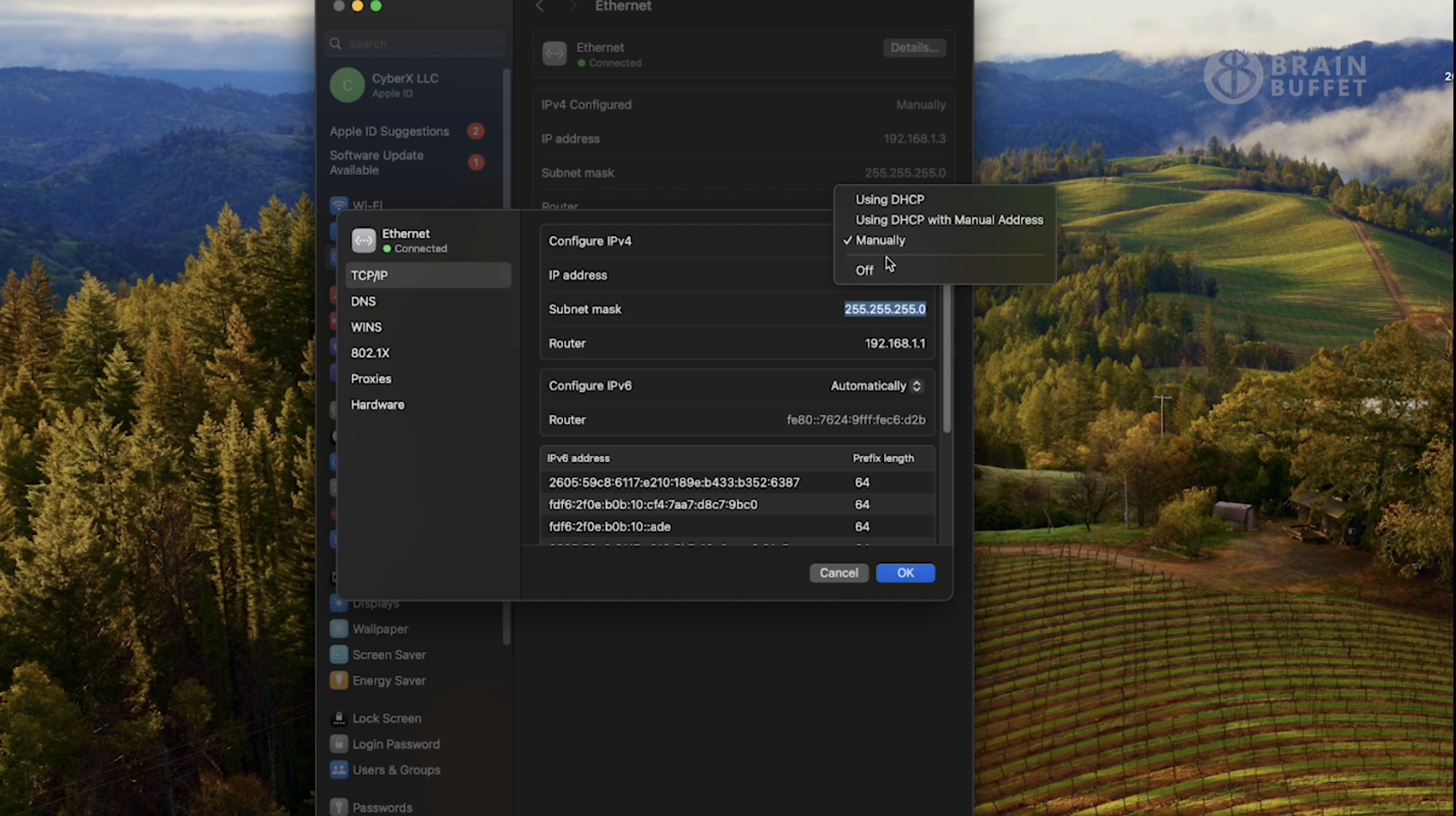Select the checked Manually option
1456x816 pixels.
click(x=880, y=240)
